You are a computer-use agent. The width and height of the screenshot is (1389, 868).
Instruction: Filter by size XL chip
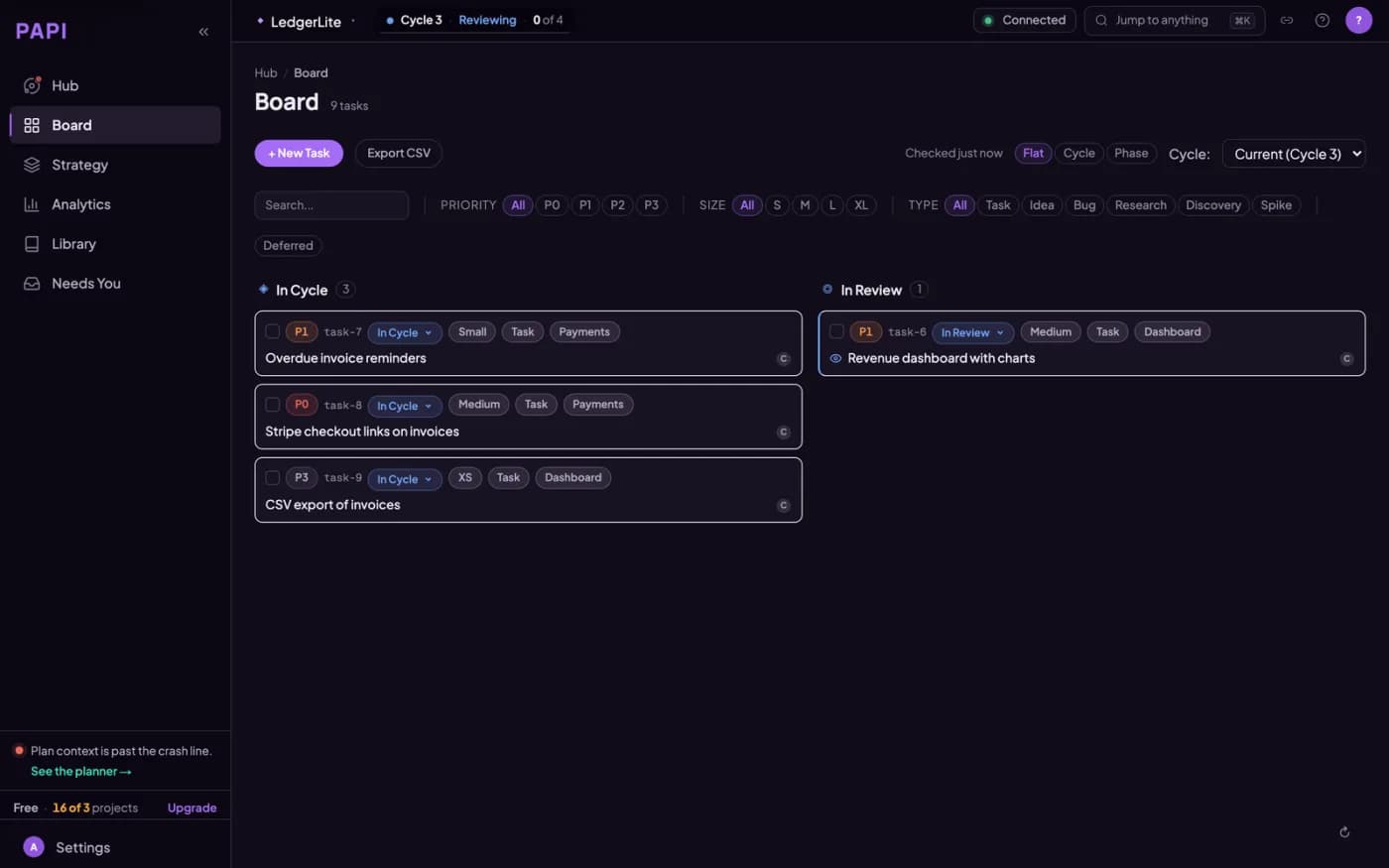(861, 205)
